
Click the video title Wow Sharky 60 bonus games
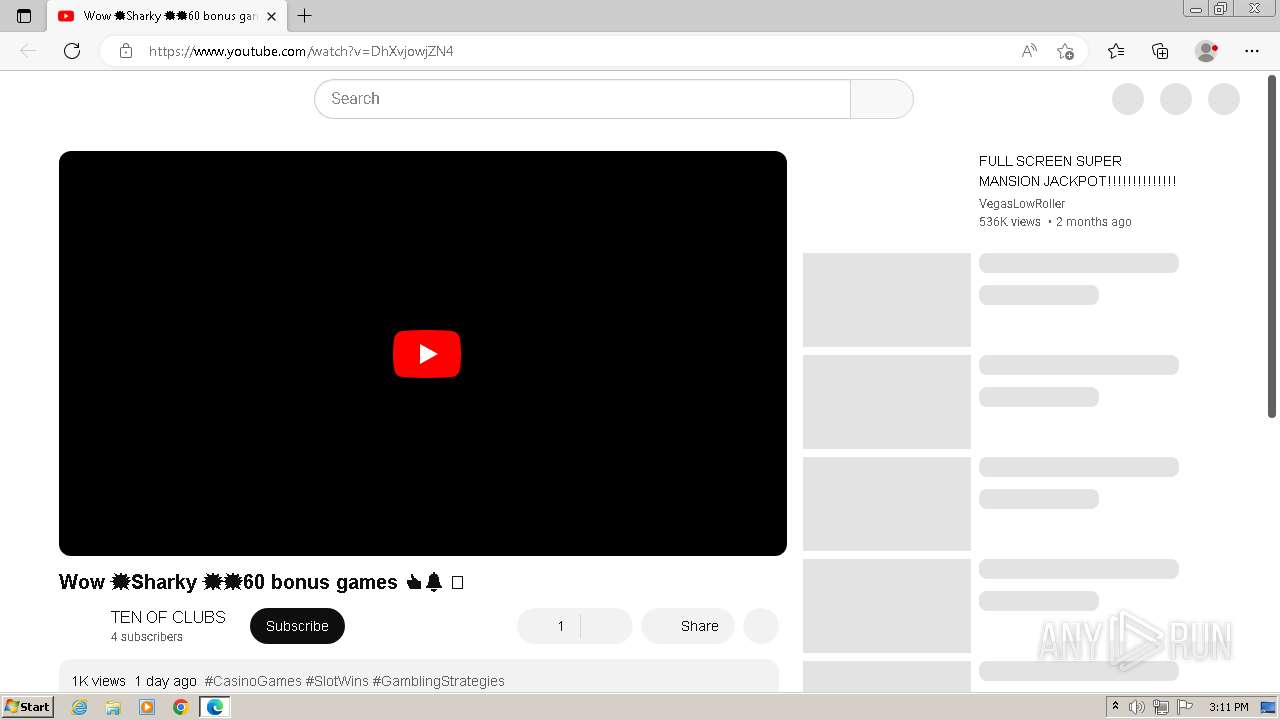coord(261,582)
